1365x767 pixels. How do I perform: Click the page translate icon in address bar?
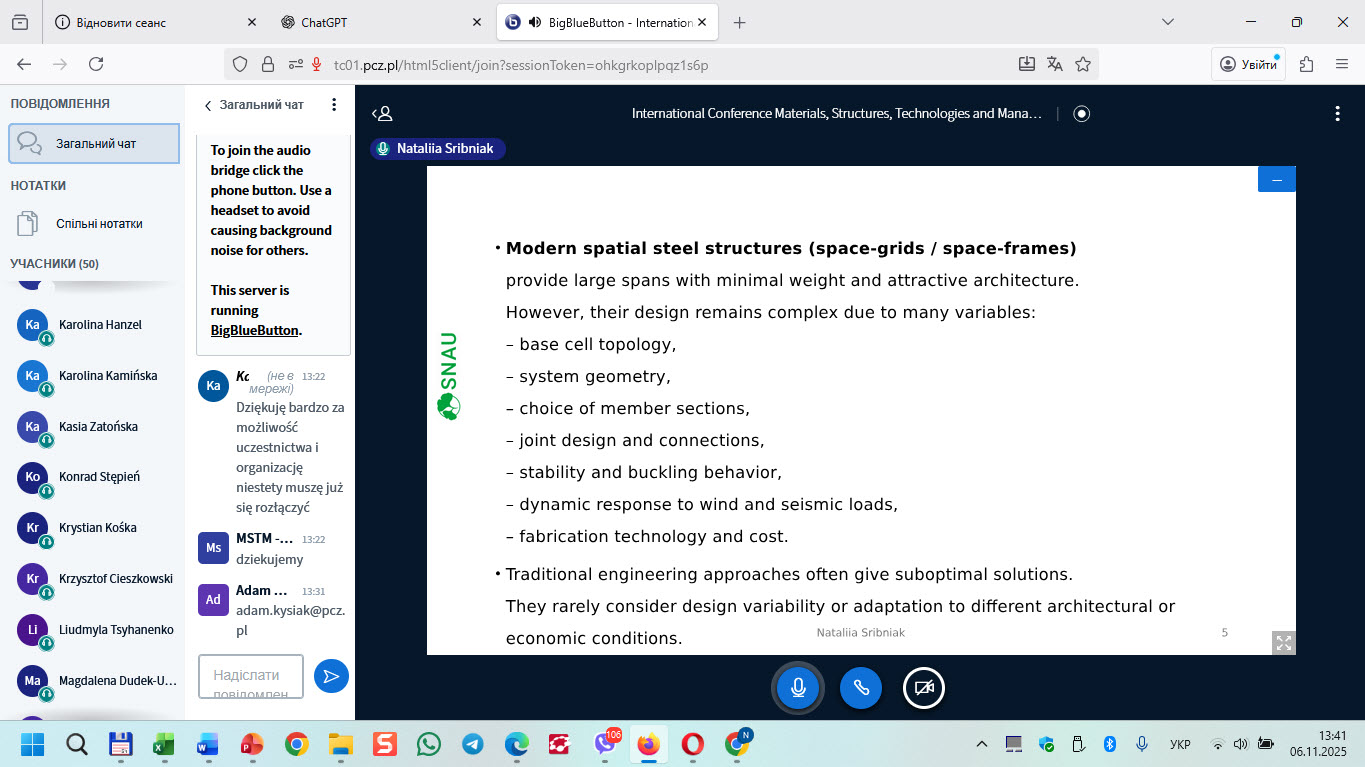[x=1054, y=64]
